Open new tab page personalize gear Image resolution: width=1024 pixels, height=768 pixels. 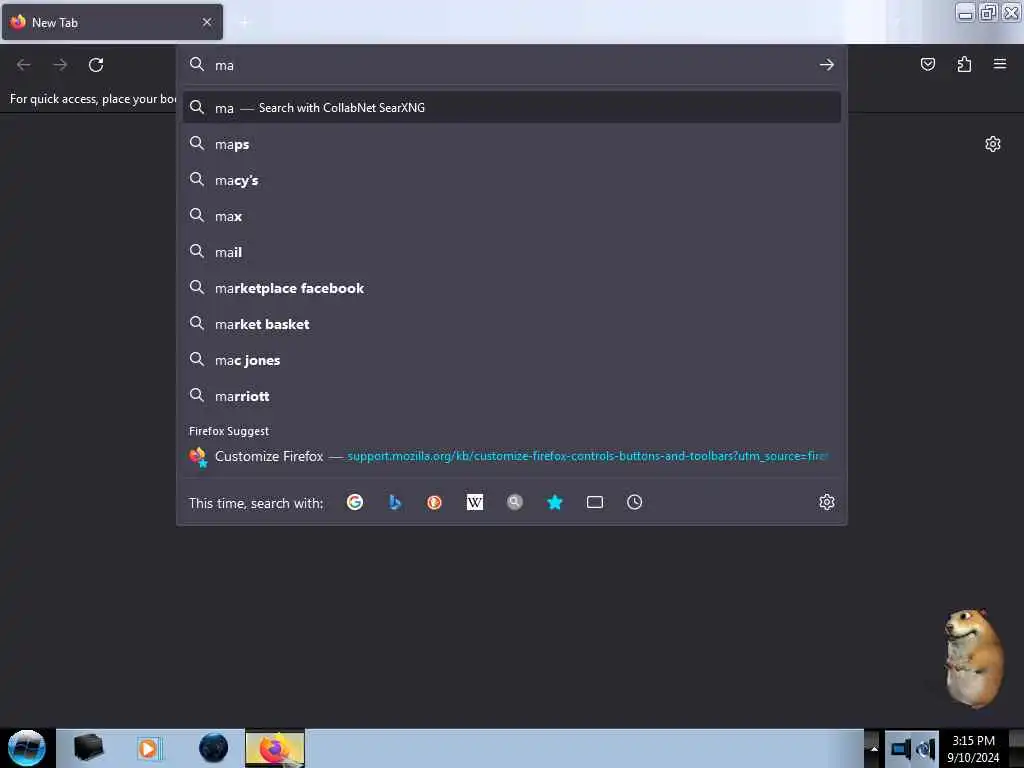pos(993,144)
